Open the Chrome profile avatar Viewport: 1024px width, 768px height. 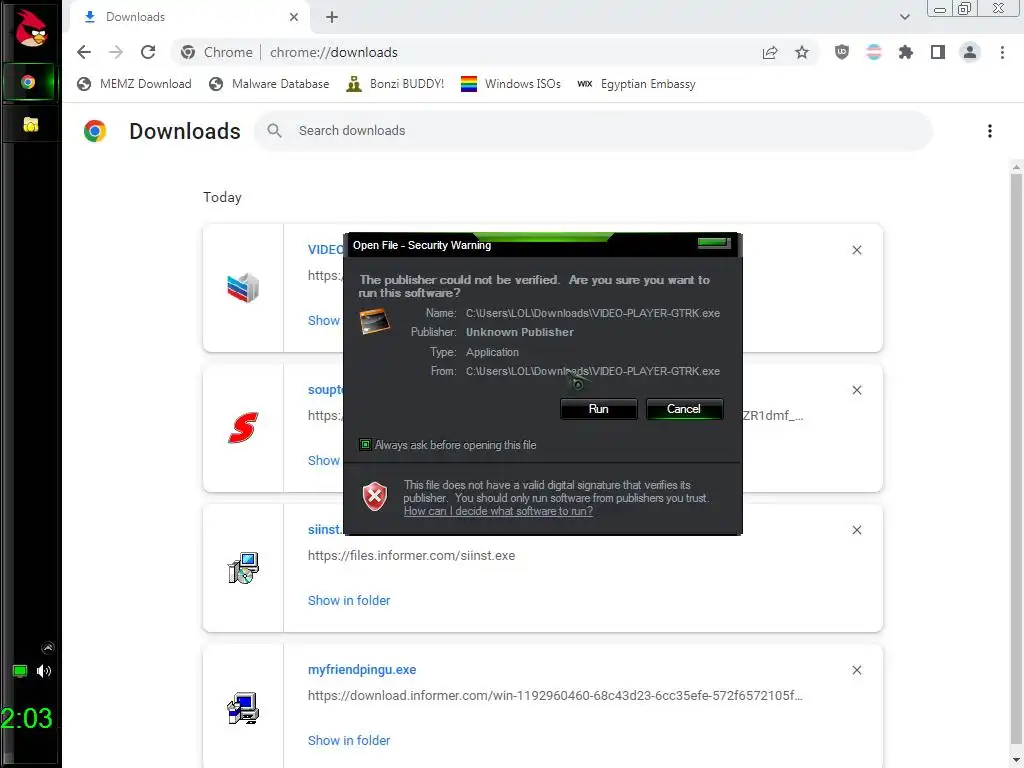click(x=970, y=52)
